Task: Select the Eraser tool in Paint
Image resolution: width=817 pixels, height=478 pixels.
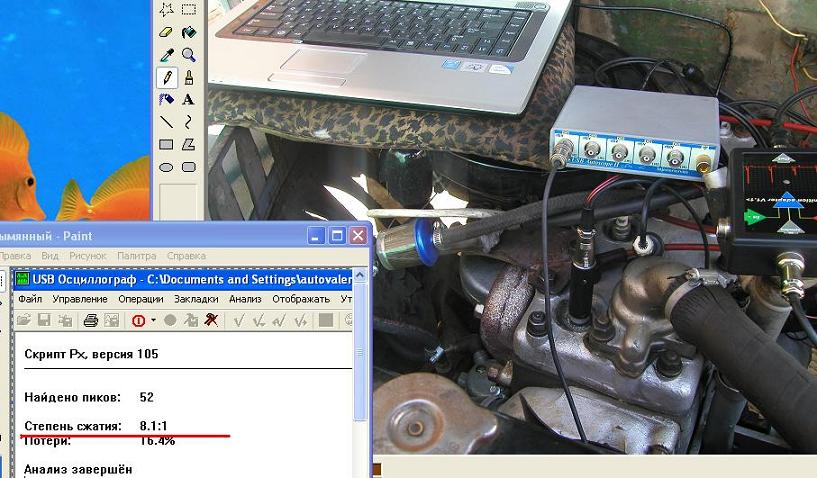Action: tap(166, 33)
